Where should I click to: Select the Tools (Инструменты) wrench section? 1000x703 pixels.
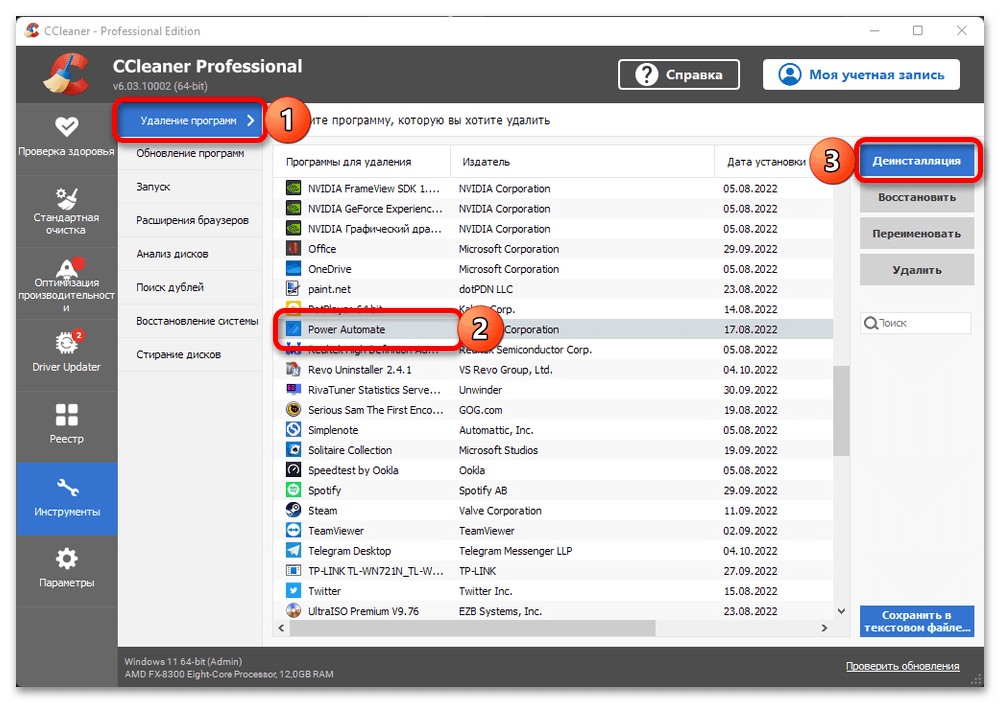click(66, 498)
